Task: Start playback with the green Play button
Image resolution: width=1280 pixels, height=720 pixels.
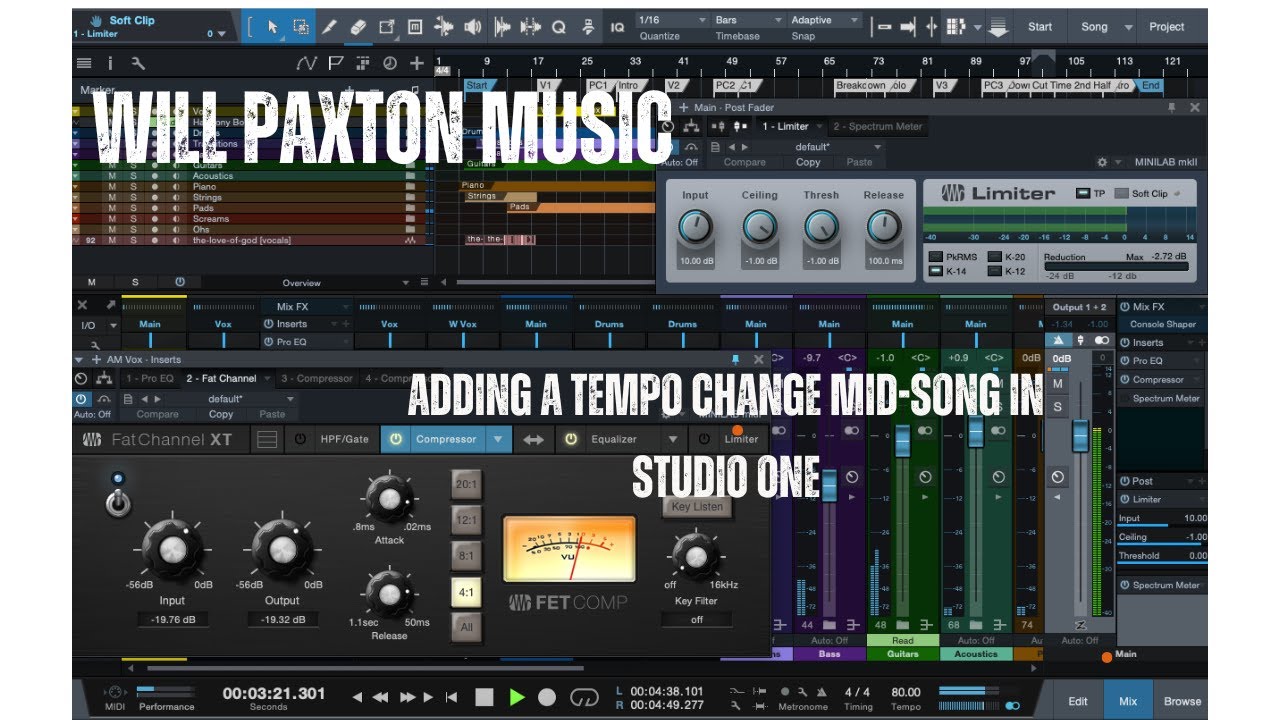Action: (517, 696)
